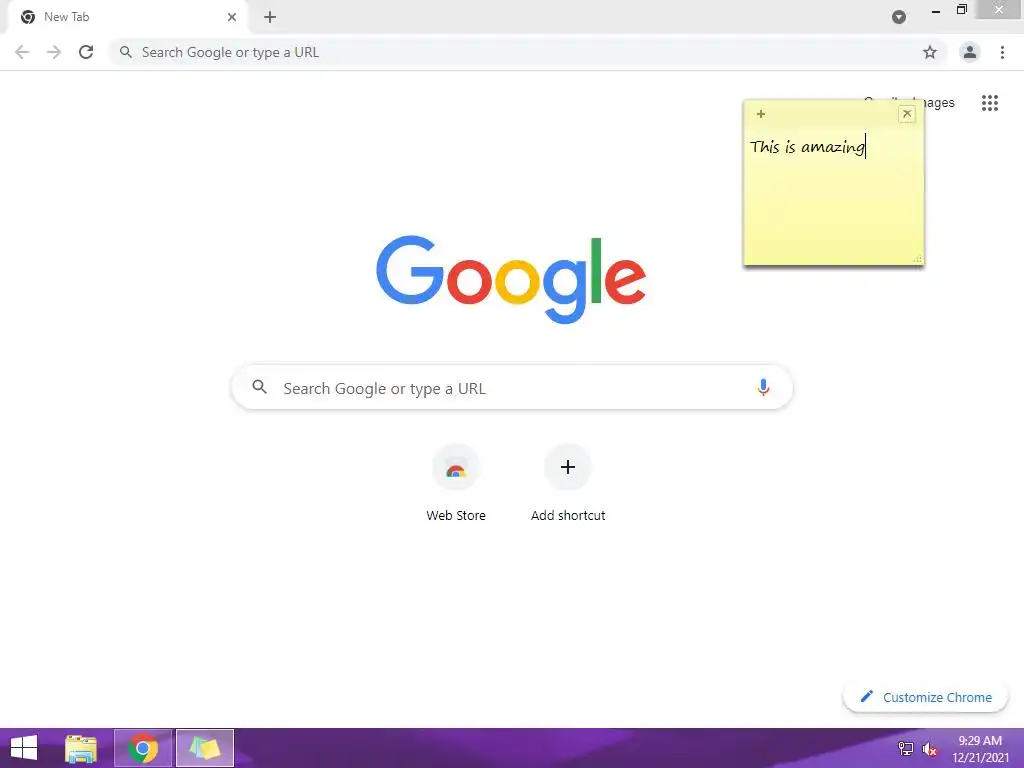1024x768 pixels.
Task: Click the browser forward arrow
Action: (54, 52)
